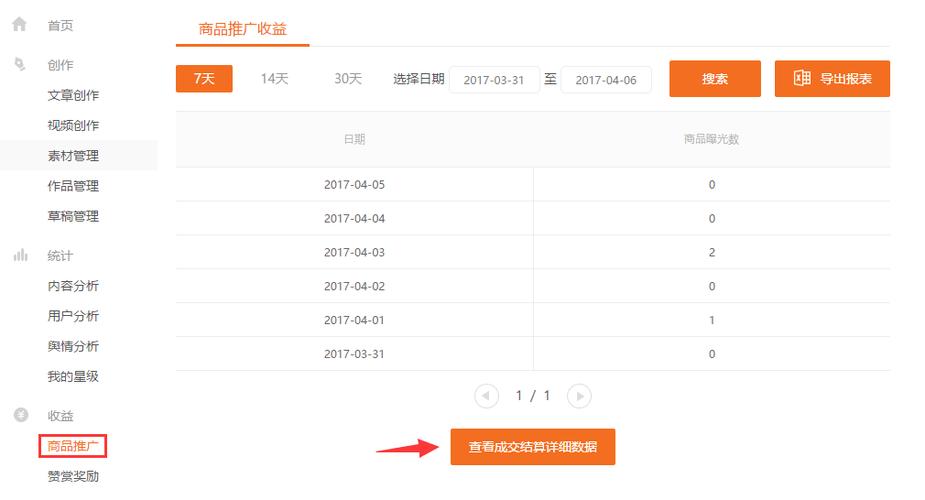Click the 商品曝光数 column header

coord(711,139)
